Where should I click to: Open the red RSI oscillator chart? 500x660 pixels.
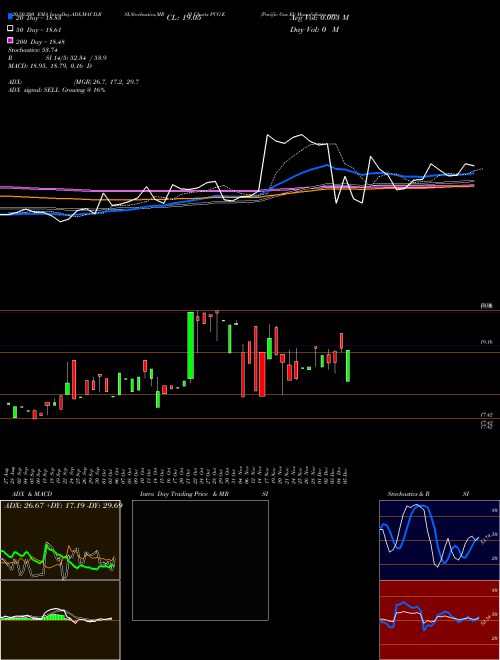(439, 620)
